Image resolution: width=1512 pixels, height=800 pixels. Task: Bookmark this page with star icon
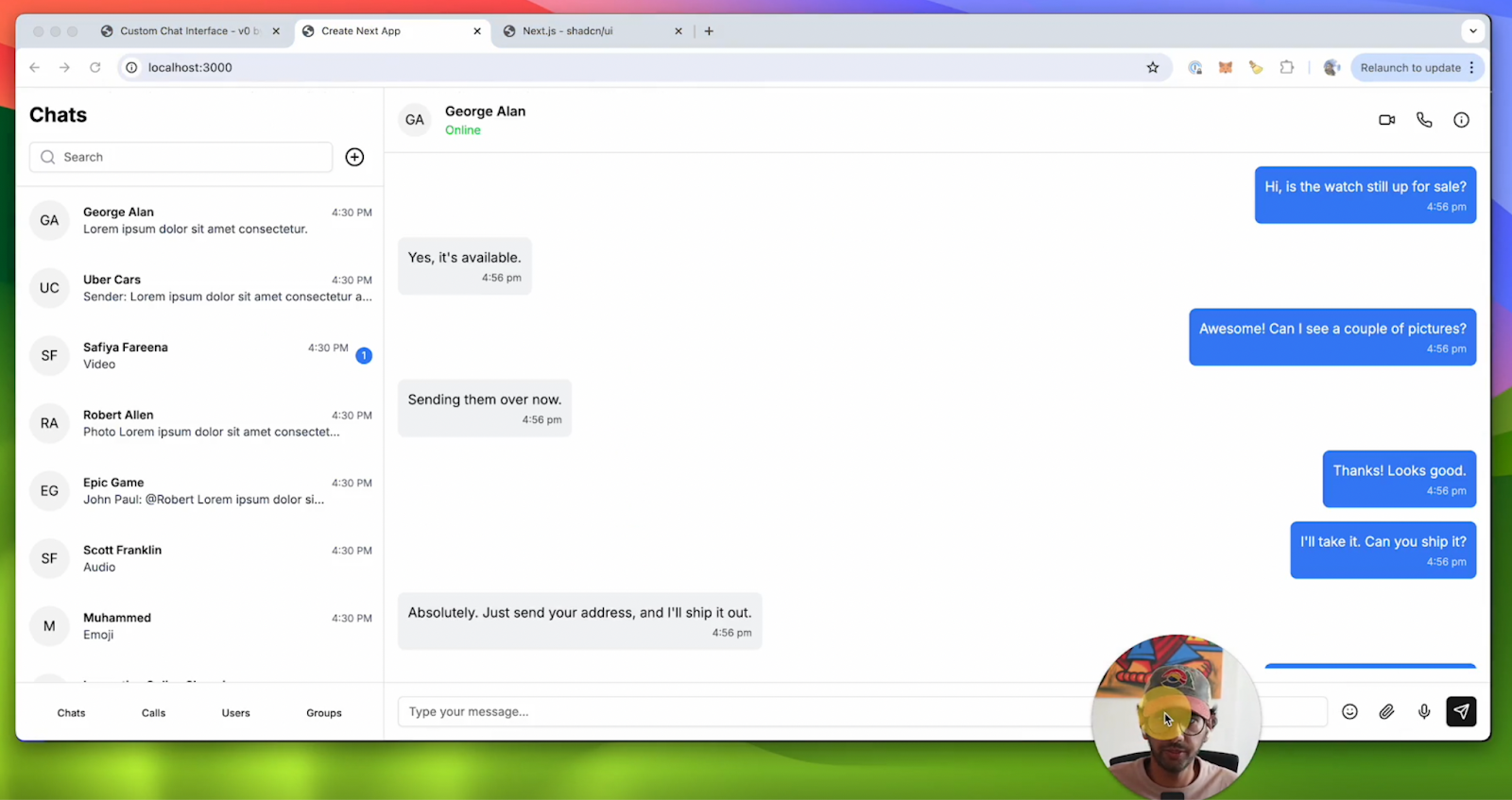[x=1153, y=67]
